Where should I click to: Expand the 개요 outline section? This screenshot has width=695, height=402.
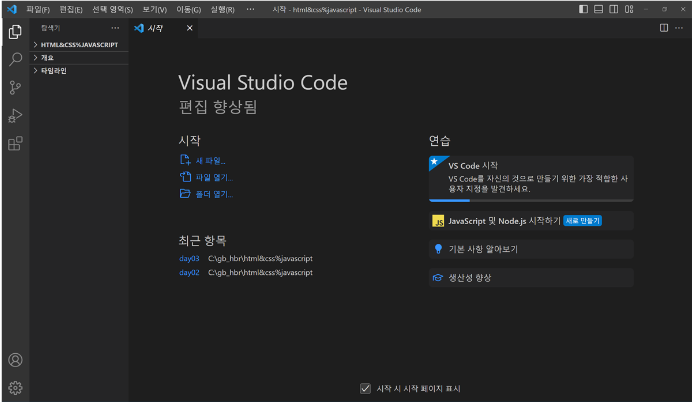pos(79,58)
